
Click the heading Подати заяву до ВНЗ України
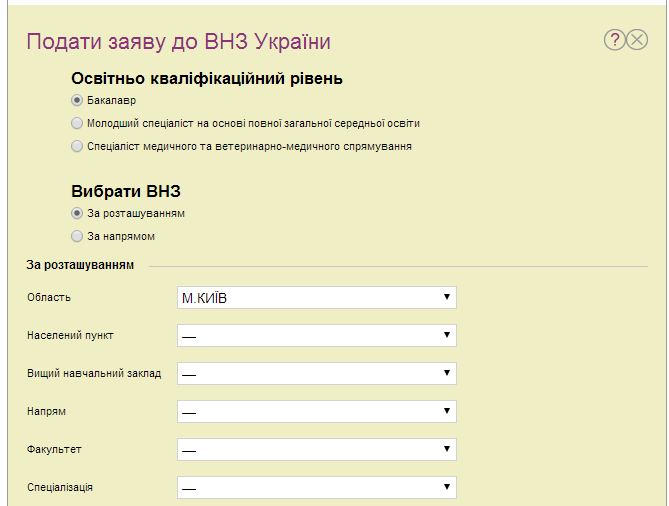(x=178, y=42)
